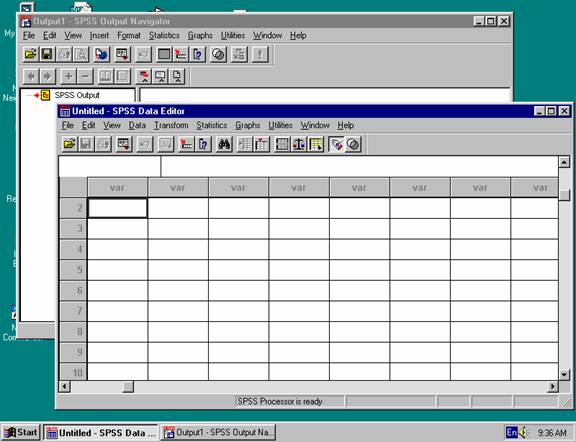576x442 pixels.
Task: Switch to Untitled - SPSS Data taskbar button
Action: pyautogui.click(x=101, y=432)
